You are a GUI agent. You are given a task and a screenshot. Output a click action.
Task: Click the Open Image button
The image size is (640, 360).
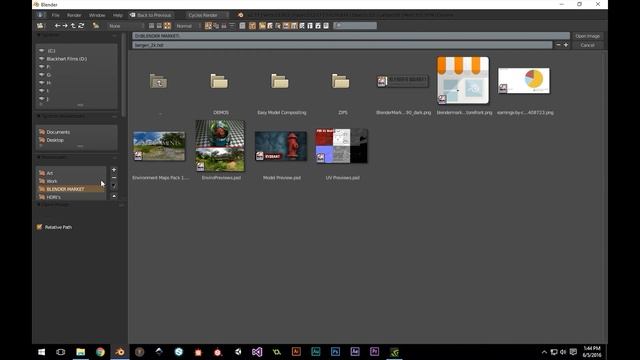coord(587,36)
